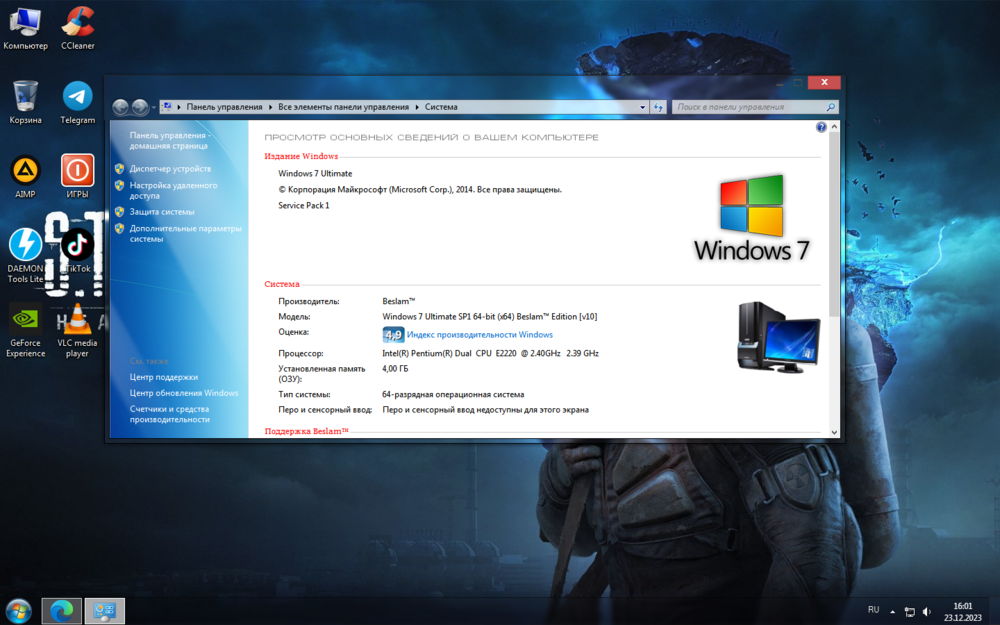Screen dimensions: 1000x625
Task: Open the AIMP player icon
Action: pos(25,177)
